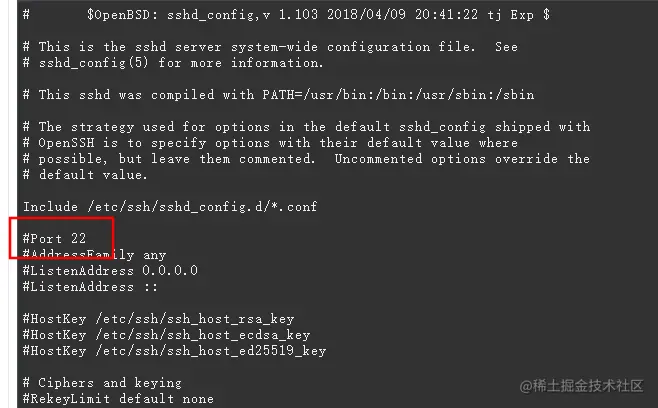This screenshot has width=658, height=408.
Task: Click the watermark '@稀土掘金技术社区'
Action: 581,386
